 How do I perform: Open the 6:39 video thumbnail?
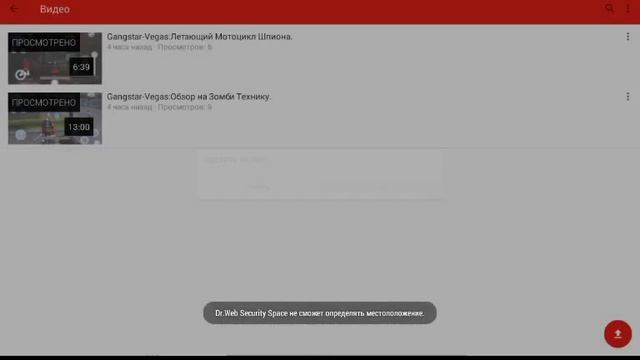55,58
